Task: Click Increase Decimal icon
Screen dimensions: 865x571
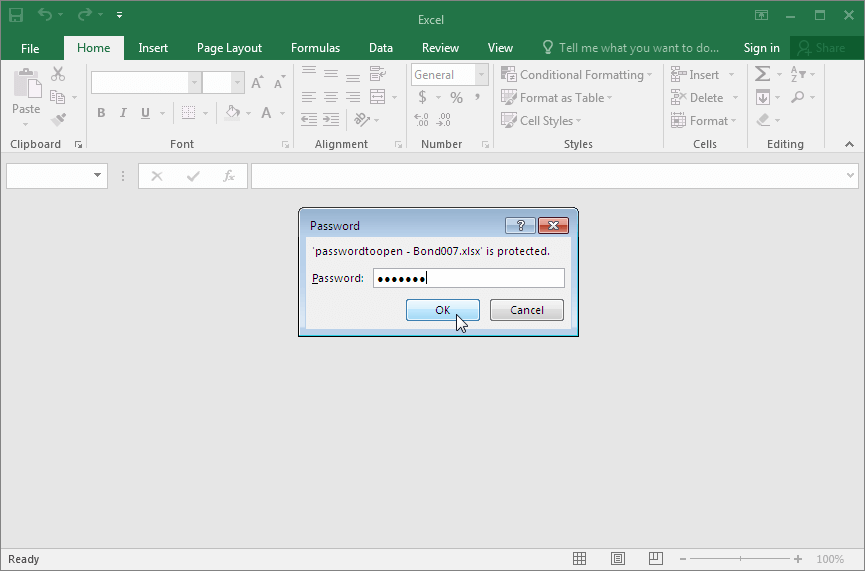Action: 421,120
